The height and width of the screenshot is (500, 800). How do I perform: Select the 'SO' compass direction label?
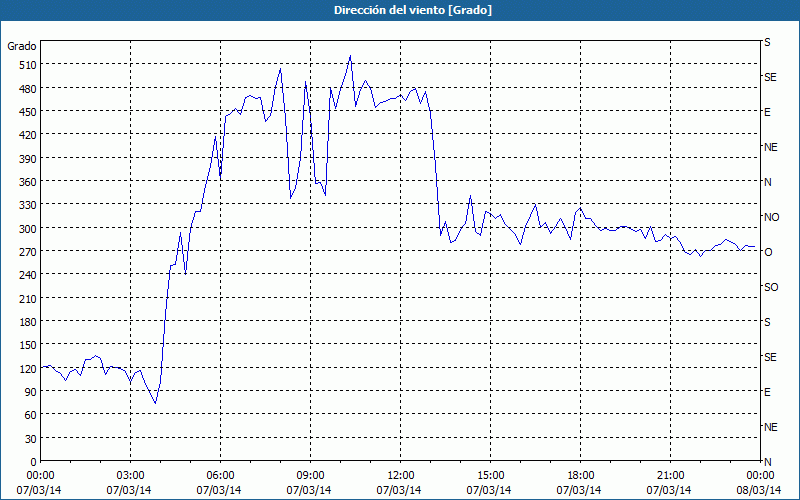[x=771, y=287]
